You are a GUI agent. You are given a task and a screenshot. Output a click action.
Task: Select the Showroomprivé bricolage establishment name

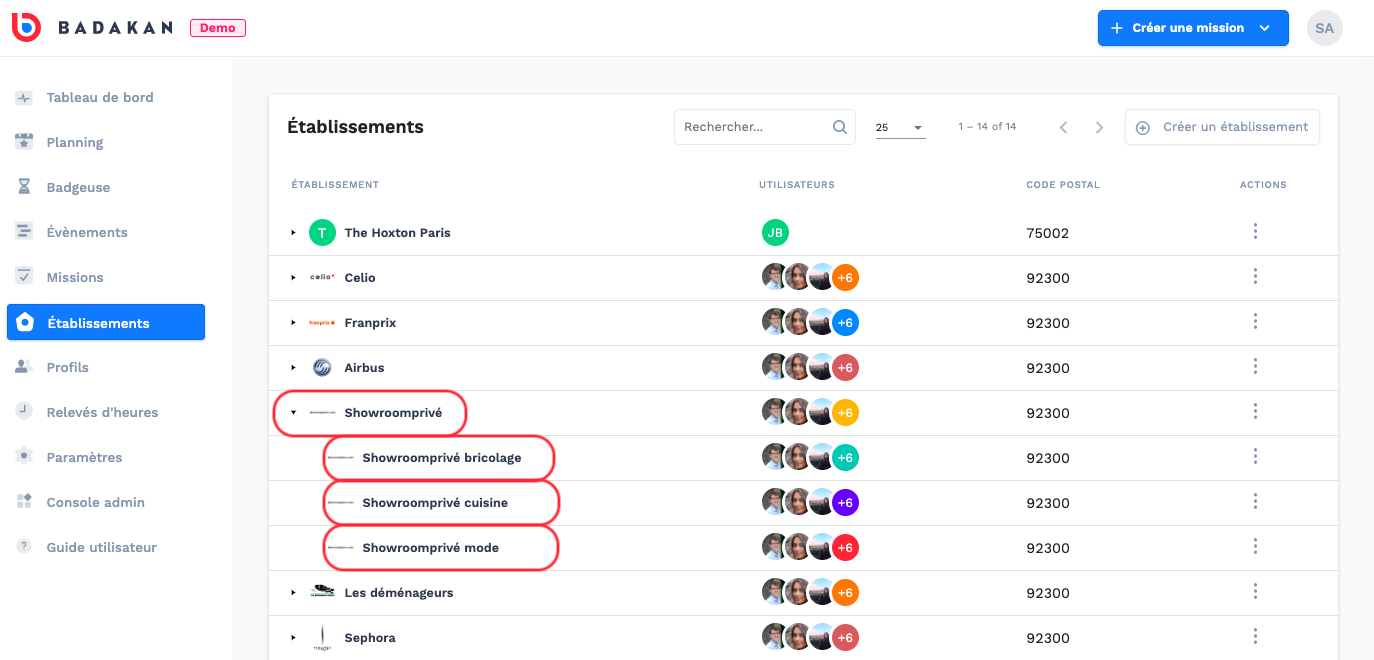point(442,458)
